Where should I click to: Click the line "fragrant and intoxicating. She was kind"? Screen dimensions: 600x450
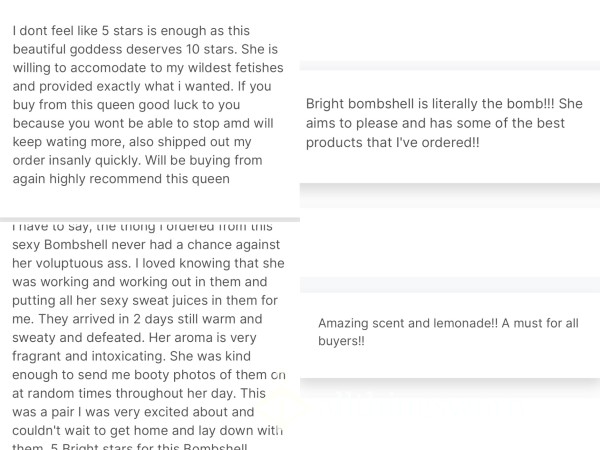click(131, 356)
